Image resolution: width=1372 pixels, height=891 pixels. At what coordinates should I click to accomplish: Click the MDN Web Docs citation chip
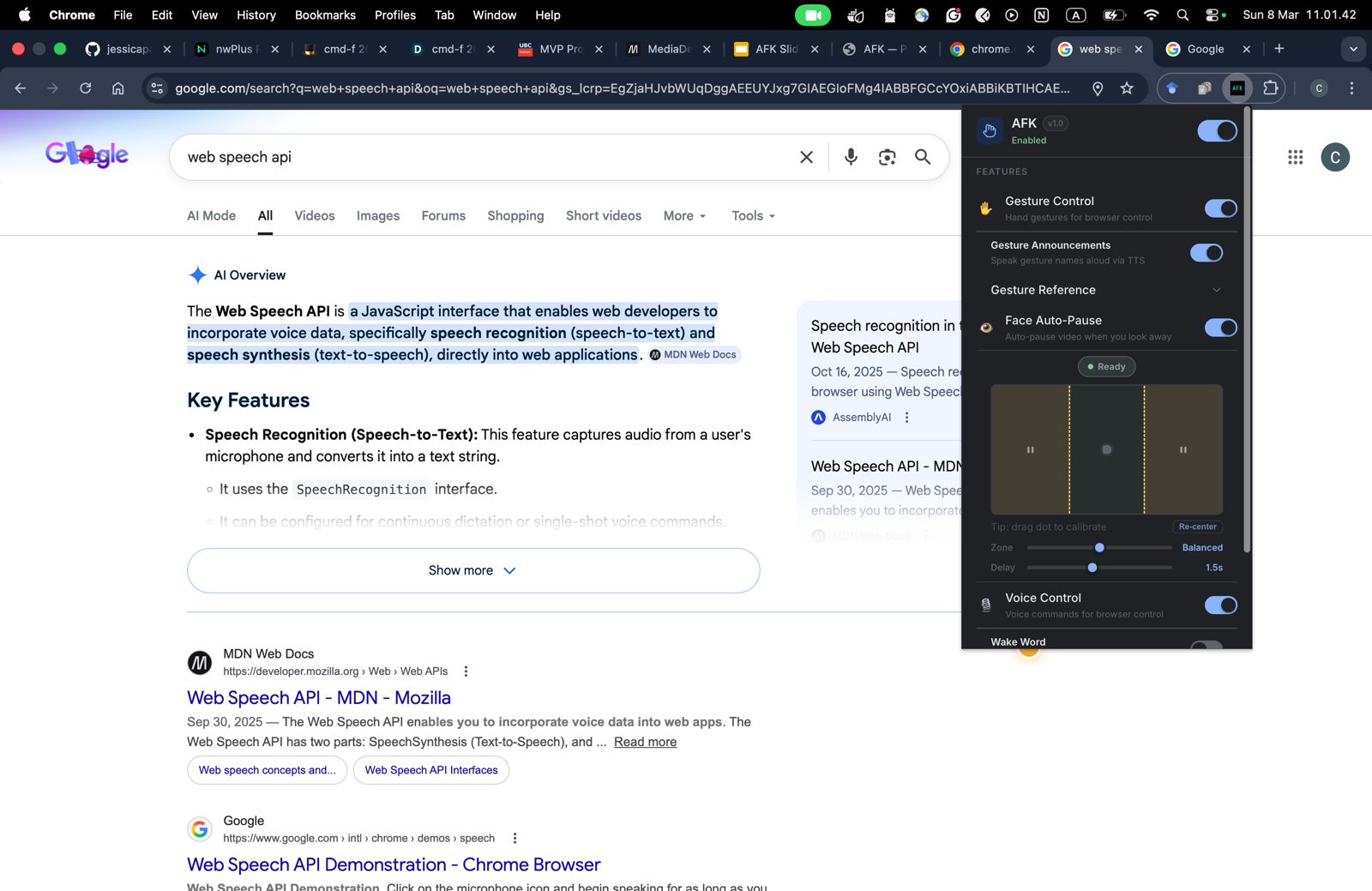[694, 354]
